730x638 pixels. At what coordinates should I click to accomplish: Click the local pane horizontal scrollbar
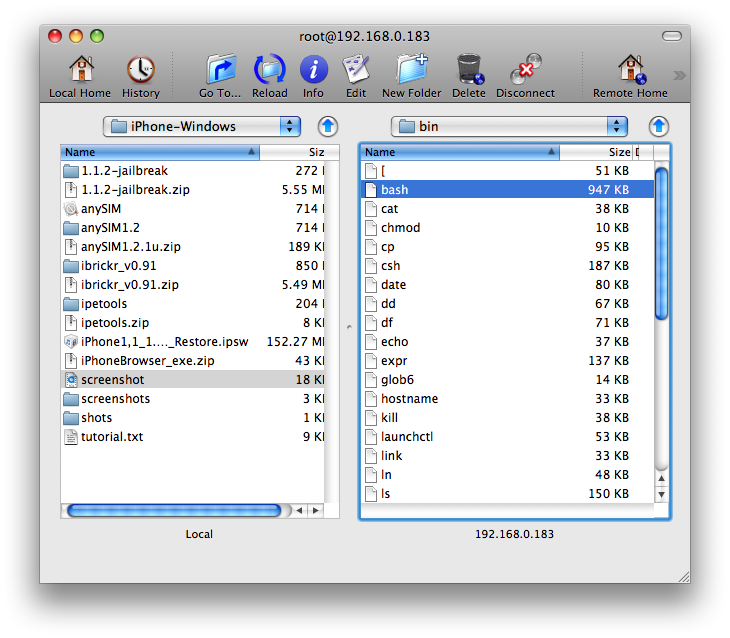tap(173, 510)
